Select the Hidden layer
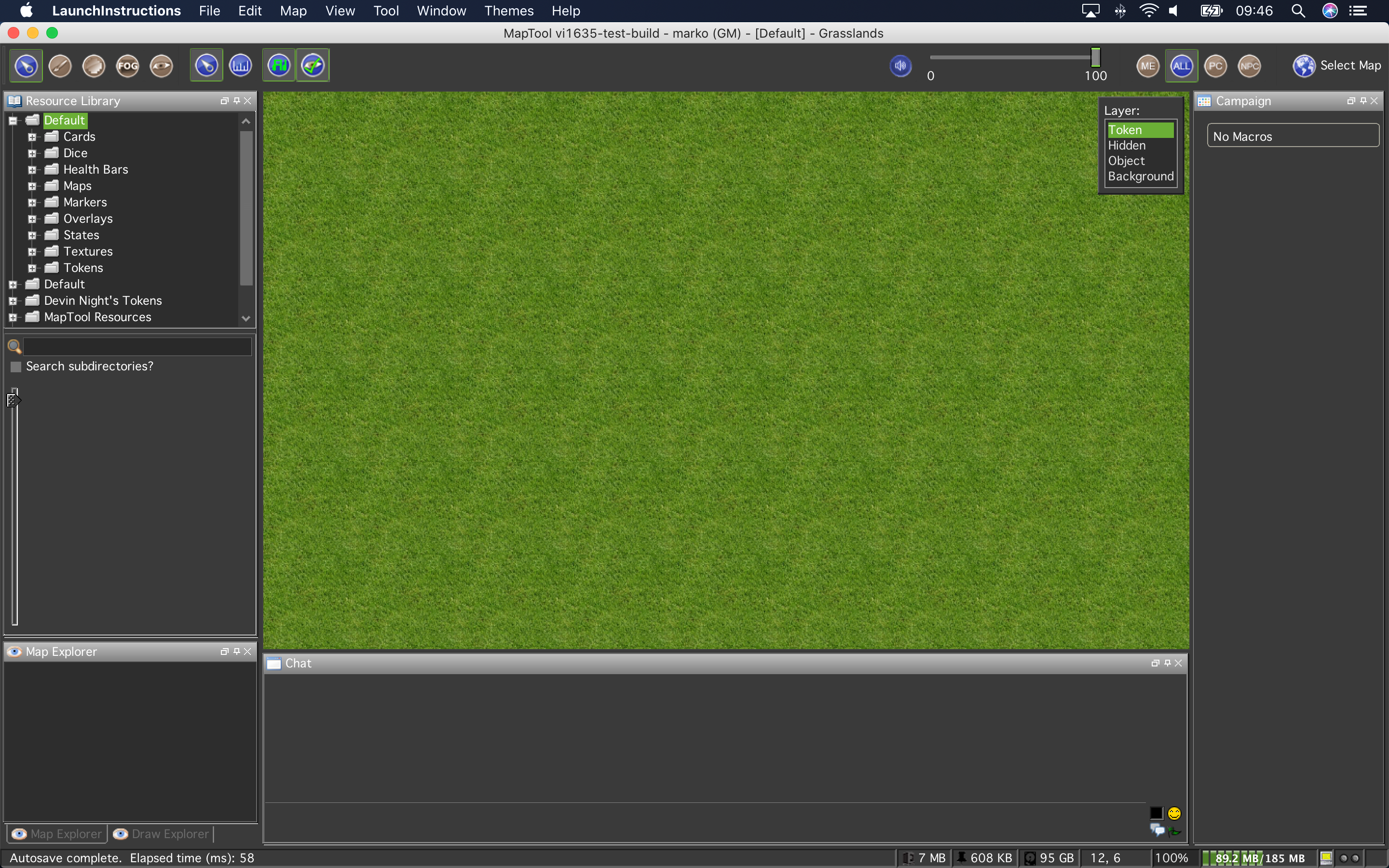The width and height of the screenshot is (1389, 868). coord(1141,145)
